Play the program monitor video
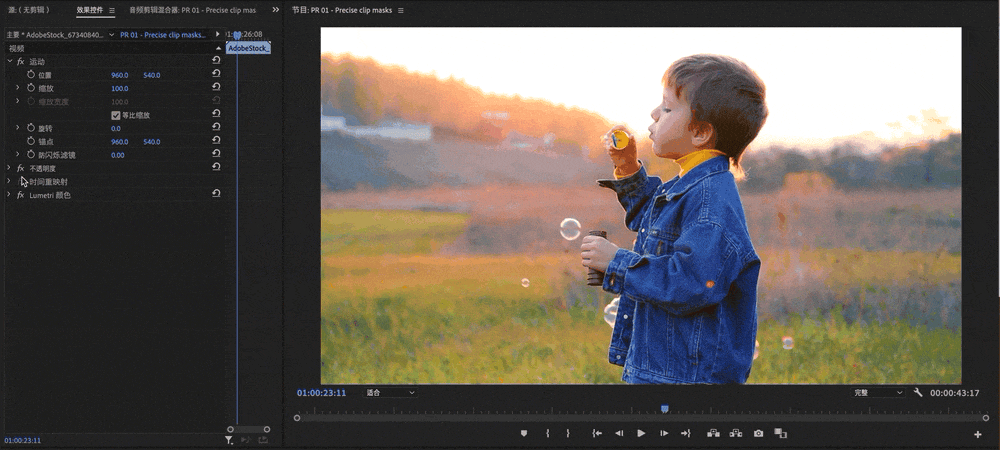This screenshot has width=1000, height=450. pos(641,433)
